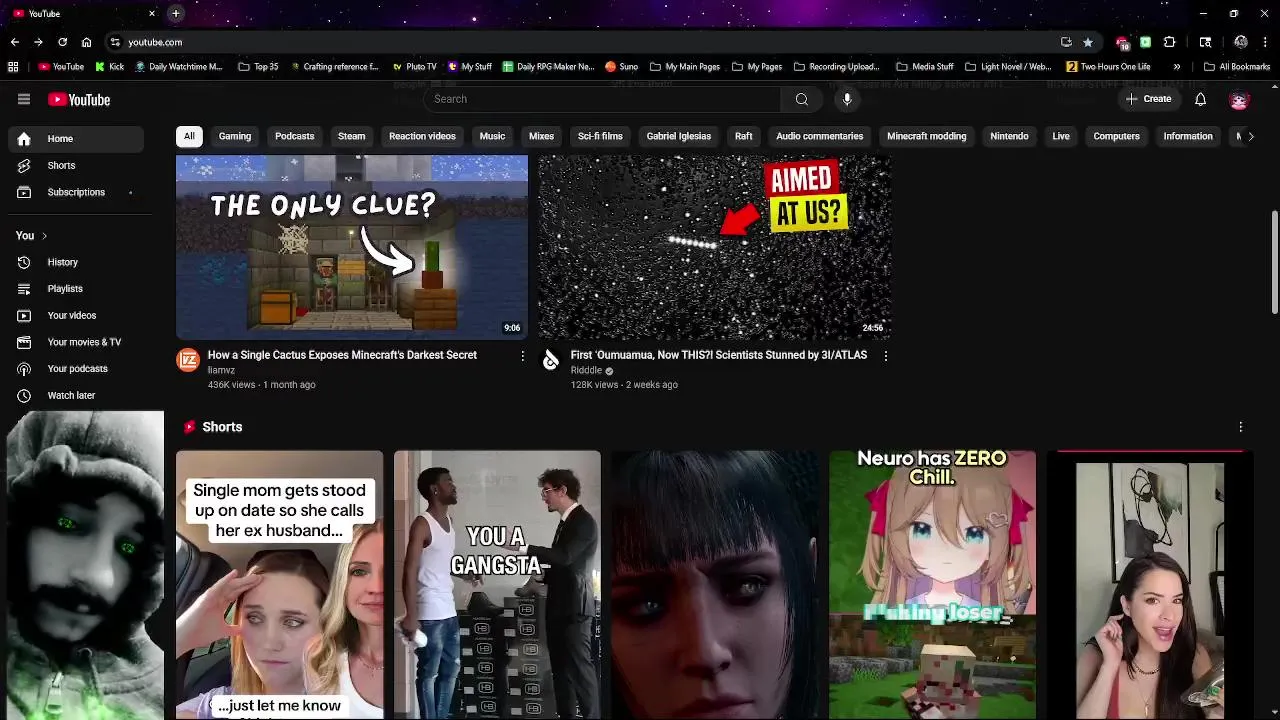Click the search magnifier button

(x=801, y=99)
